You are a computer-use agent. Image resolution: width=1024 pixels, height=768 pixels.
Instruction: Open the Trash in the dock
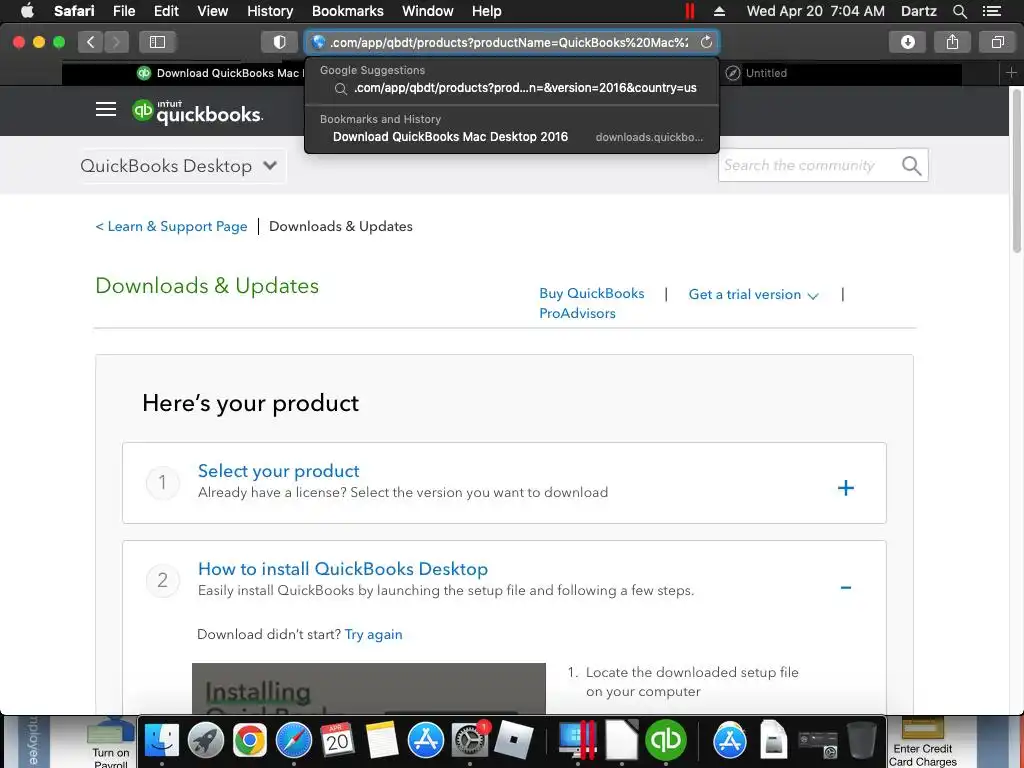coord(861,741)
